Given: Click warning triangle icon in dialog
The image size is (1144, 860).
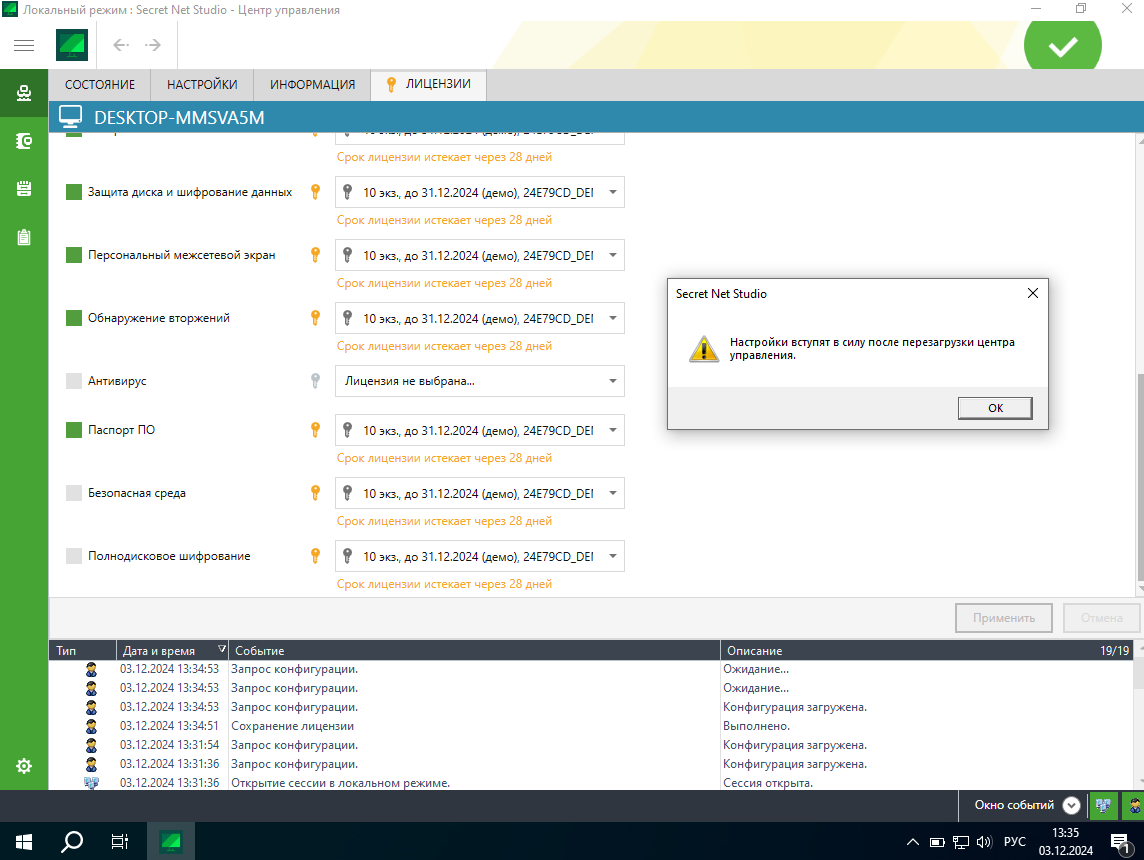Looking at the screenshot, I should [704, 349].
